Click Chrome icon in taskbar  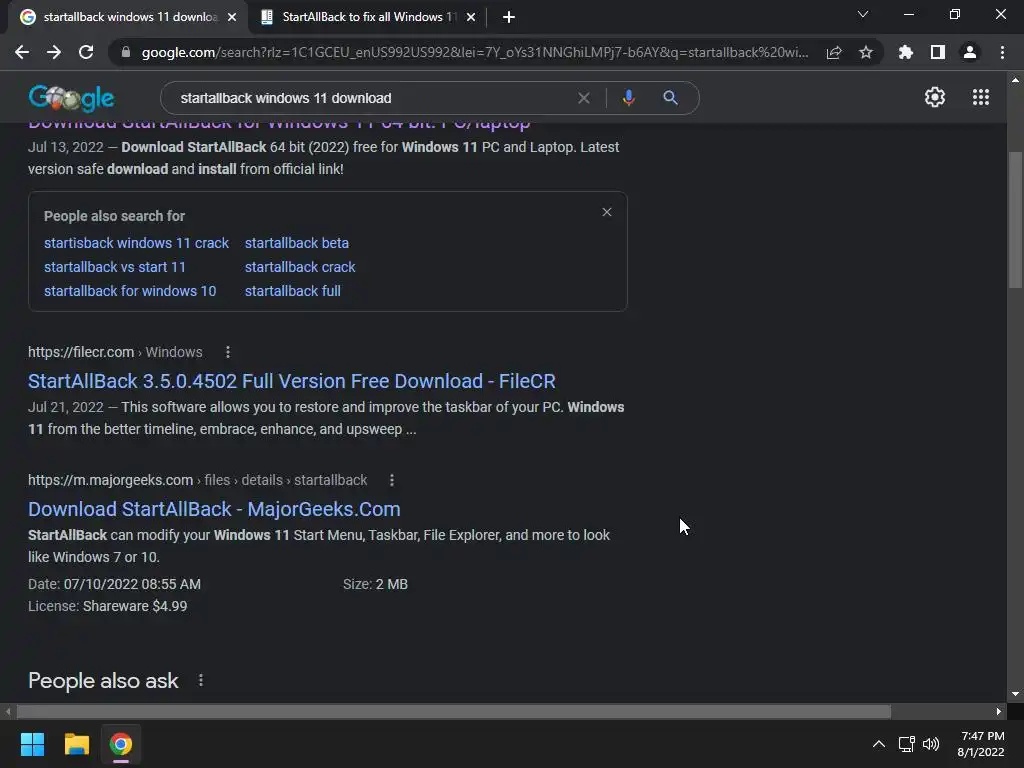(x=121, y=744)
